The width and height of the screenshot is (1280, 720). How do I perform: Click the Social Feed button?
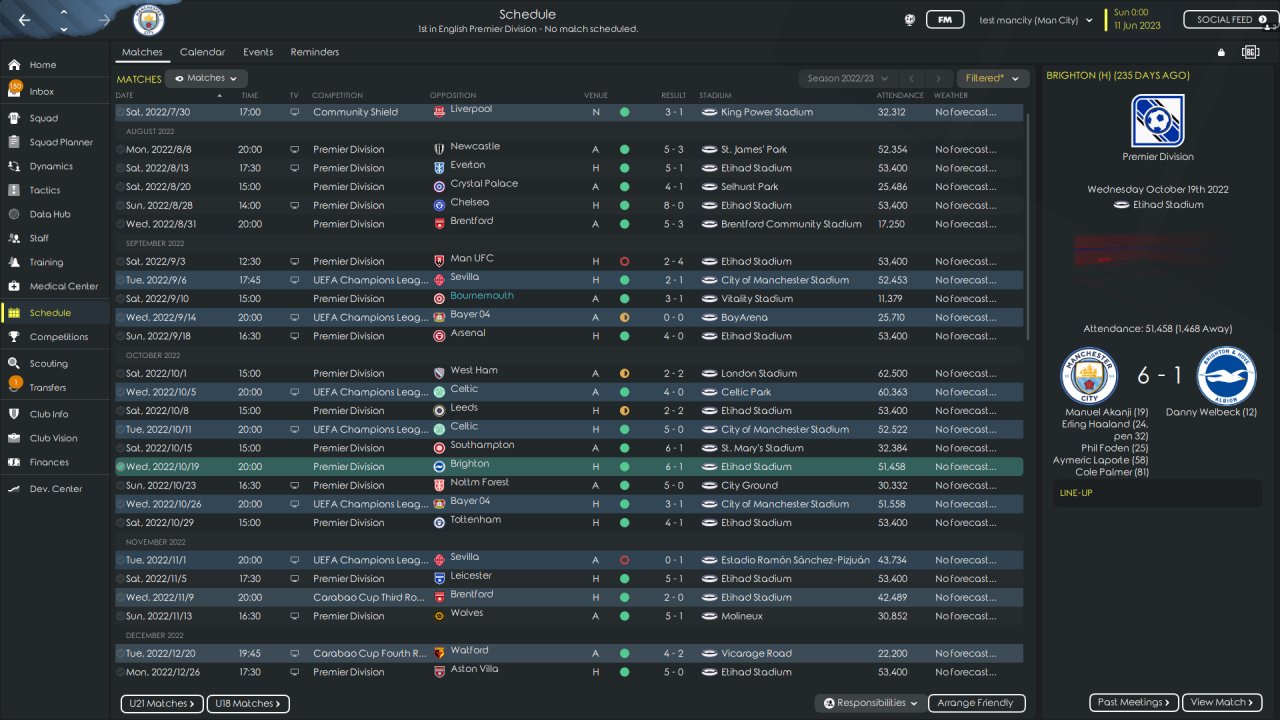point(1230,19)
